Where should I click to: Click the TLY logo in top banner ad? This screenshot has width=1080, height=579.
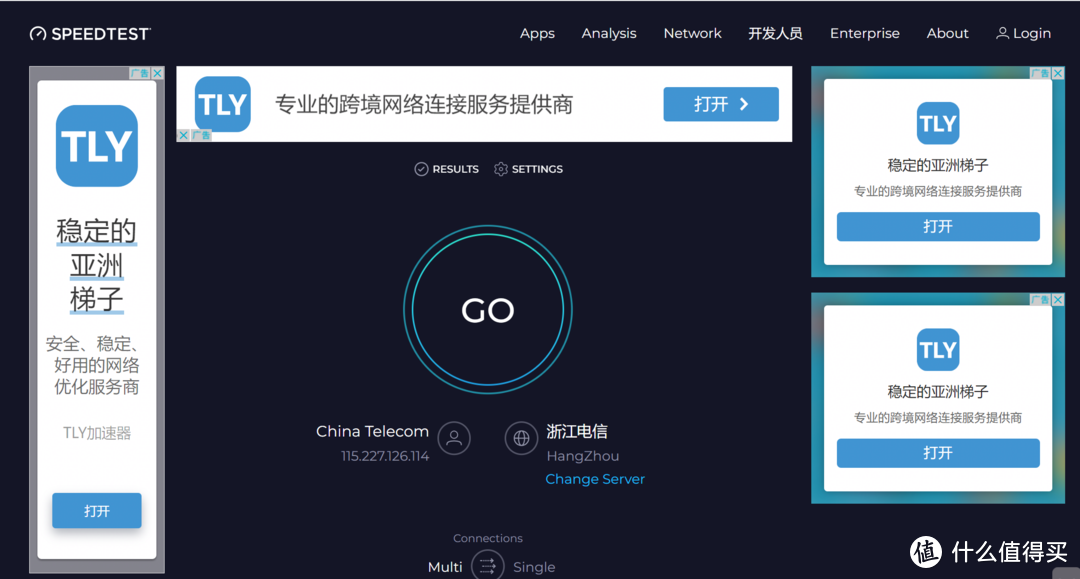[x=222, y=104]
